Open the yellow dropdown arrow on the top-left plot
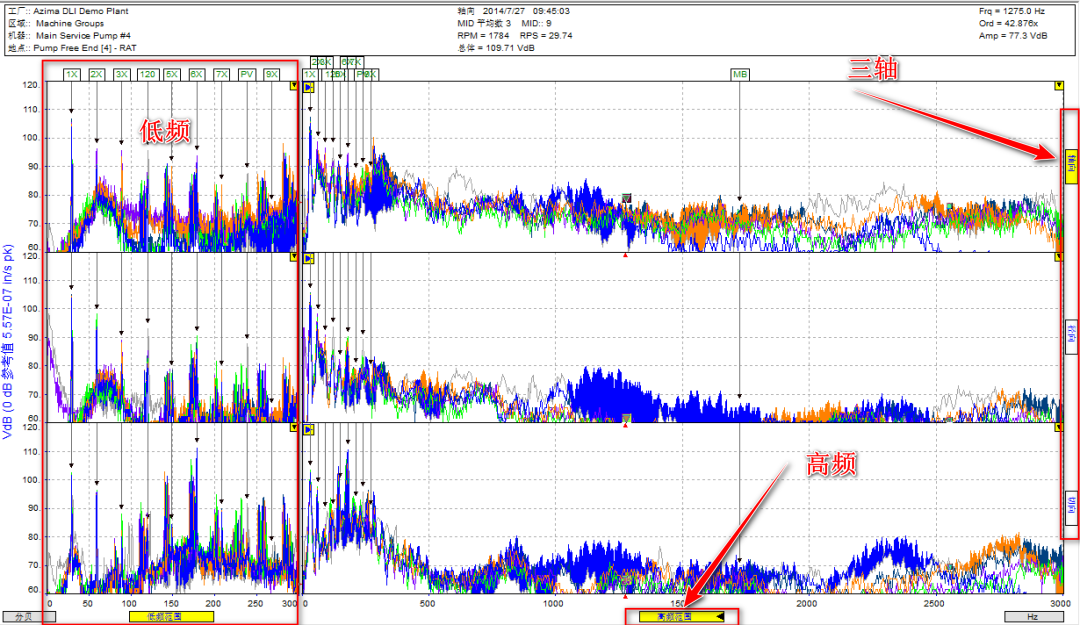The image size is (1080, 625). click(x=293, y=86)
